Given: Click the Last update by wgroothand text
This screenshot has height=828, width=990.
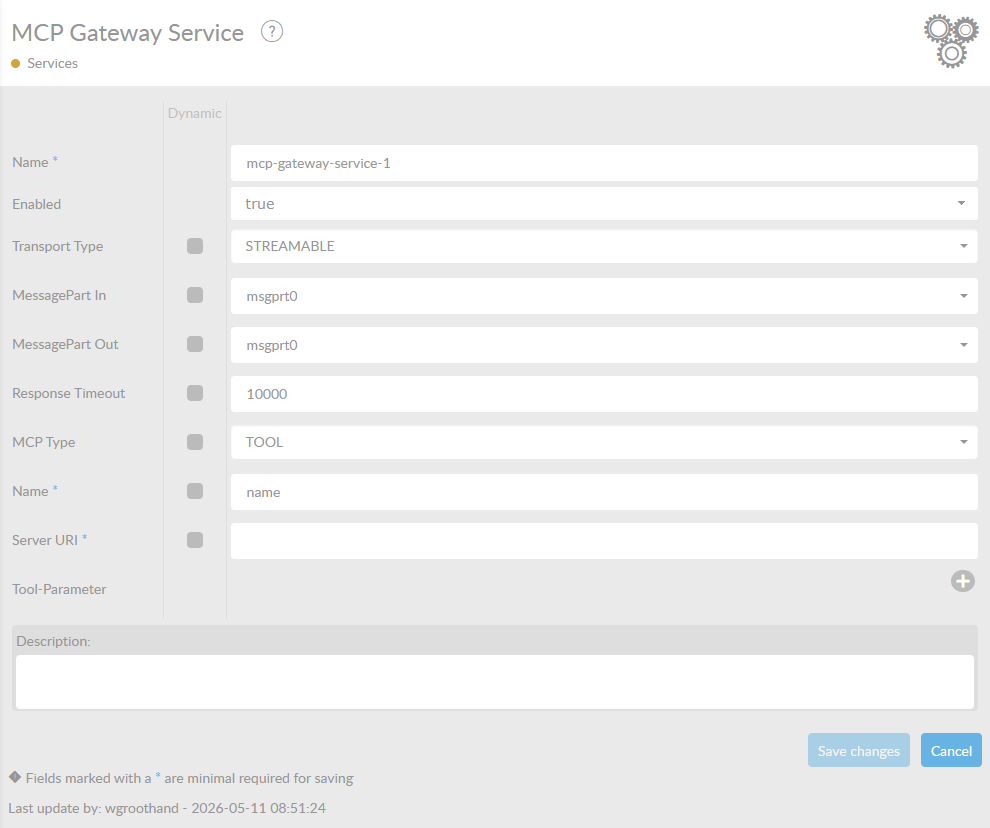Looking at the screenshot, I should [x=167, y=808].
